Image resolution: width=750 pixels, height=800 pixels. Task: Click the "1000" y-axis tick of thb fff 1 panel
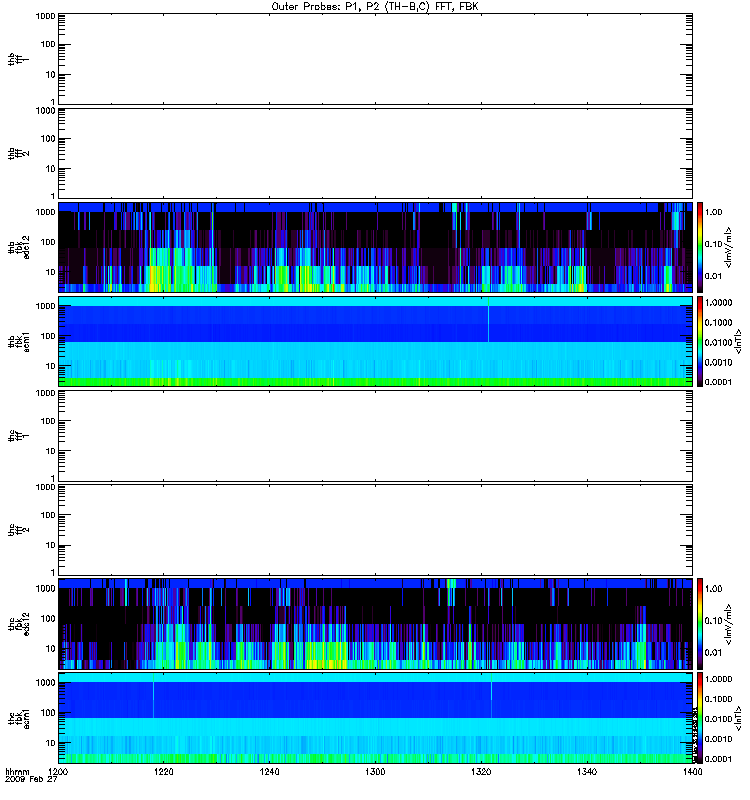click(46, 16)
